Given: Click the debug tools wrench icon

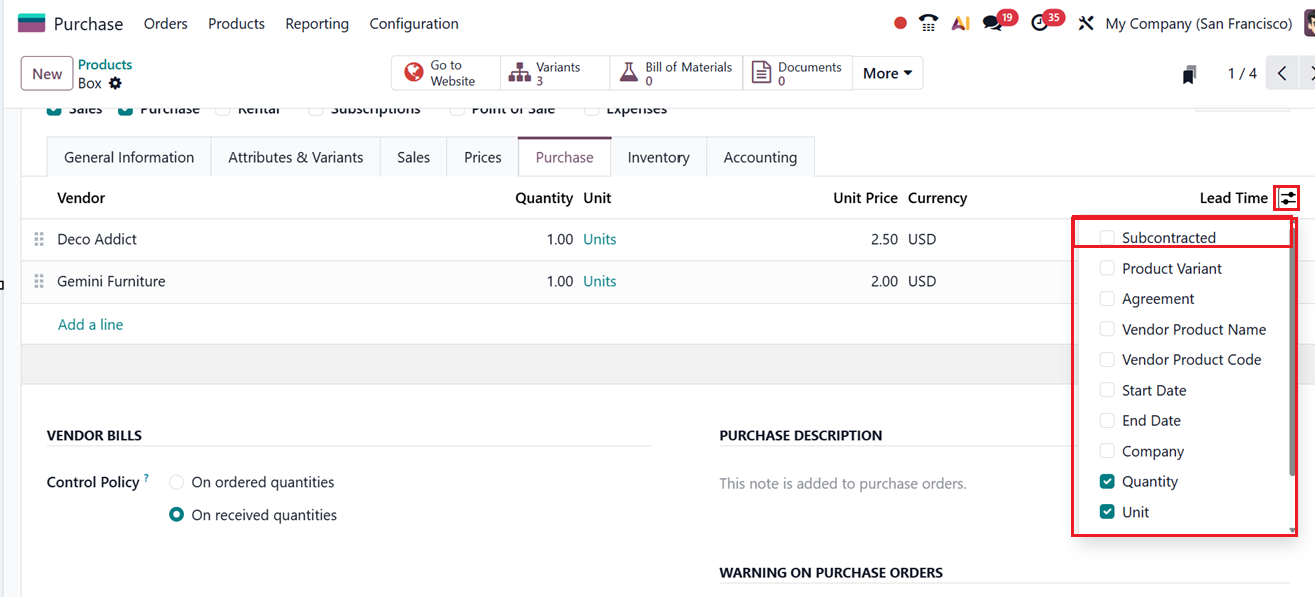Looking at the screenshot, I should [x=1086, y=23].
